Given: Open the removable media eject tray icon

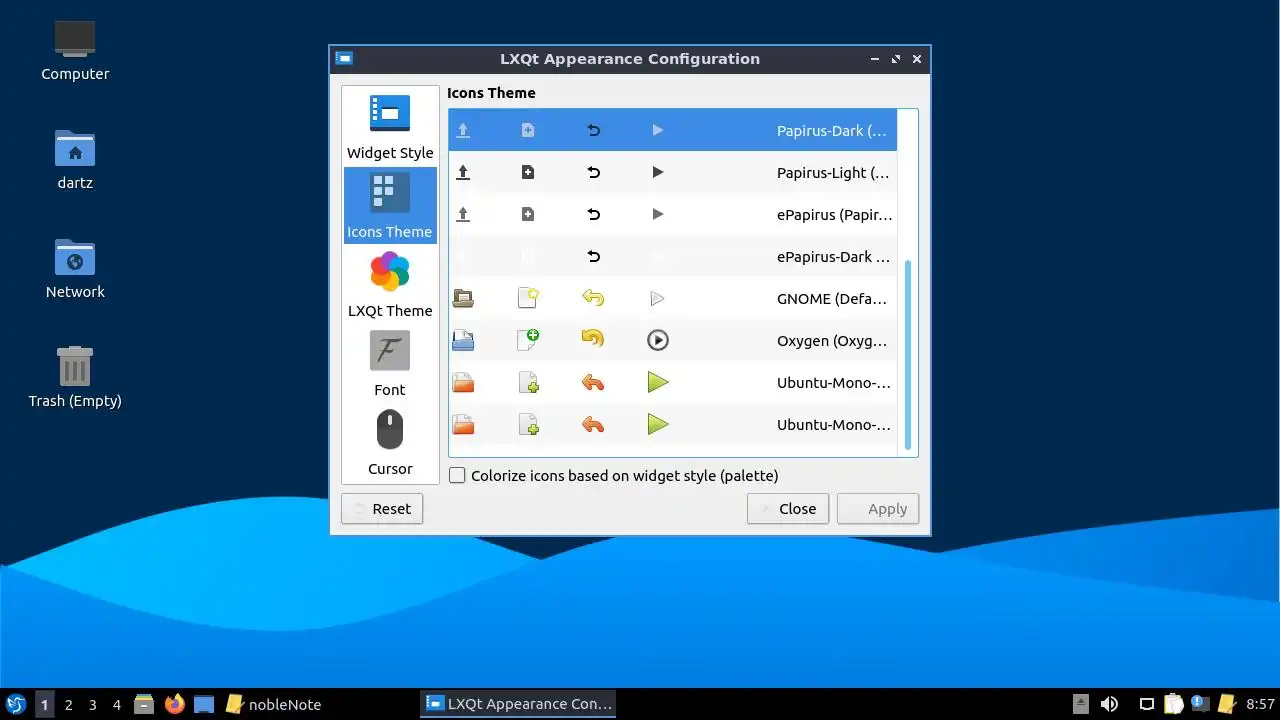Looking at the screenshot, I should (1081, 704).
